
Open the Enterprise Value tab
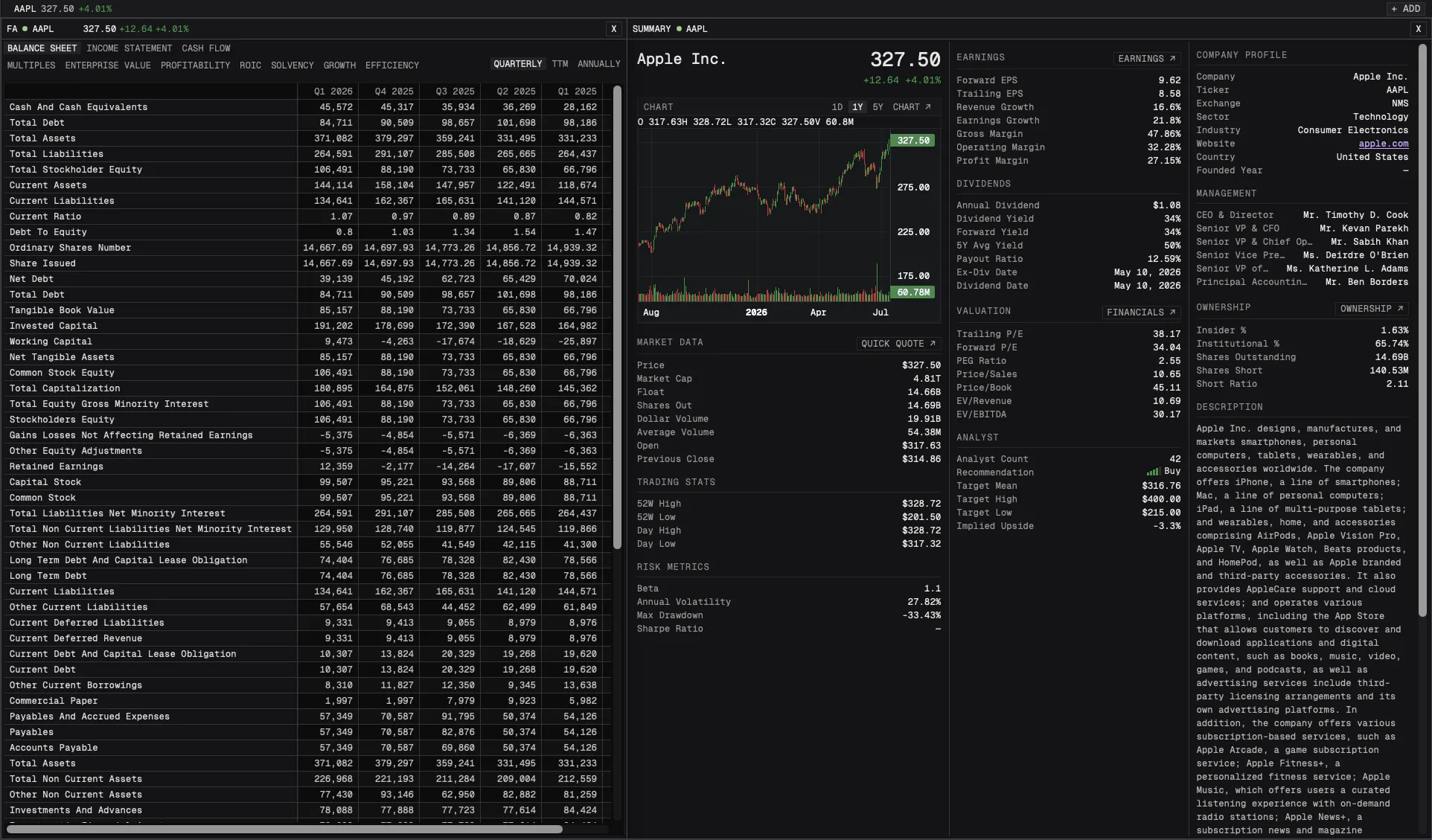(108, 65)
